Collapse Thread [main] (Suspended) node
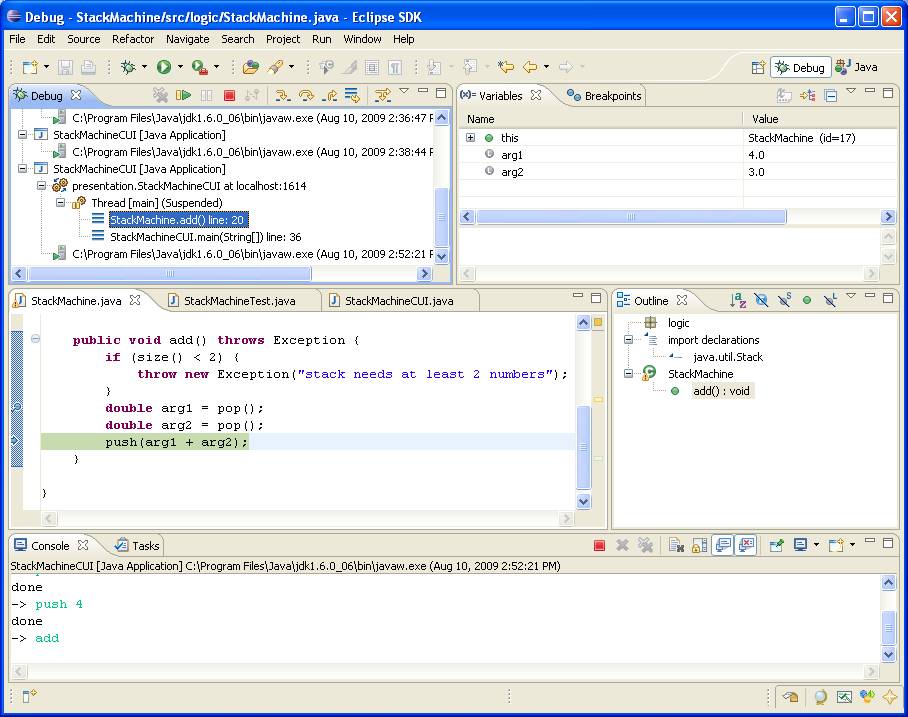Image resolution: width=908 pixels, height=717 pixels. coord(60,203)
